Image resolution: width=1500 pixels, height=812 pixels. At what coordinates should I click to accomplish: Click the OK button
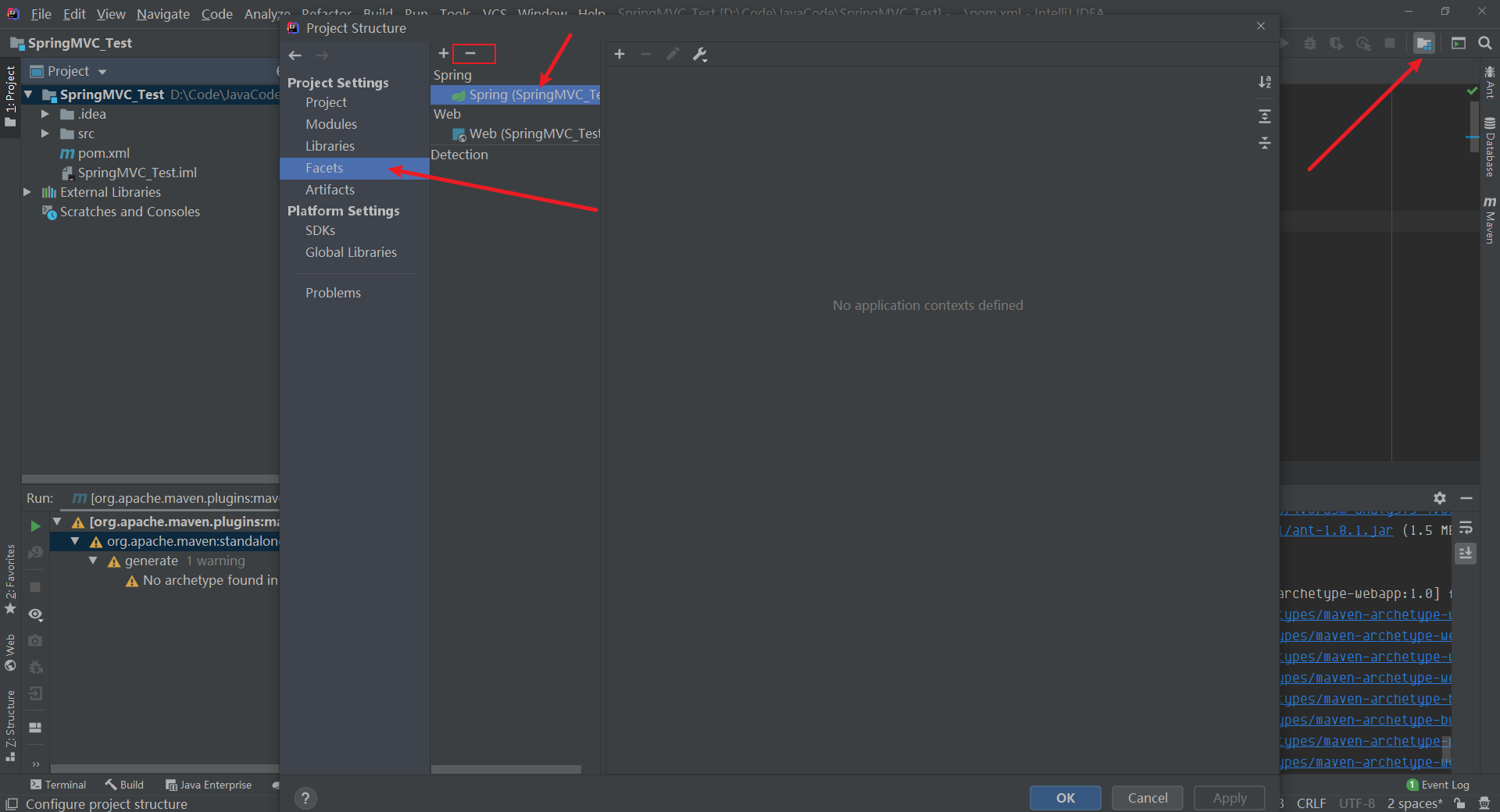point(1066,798)
